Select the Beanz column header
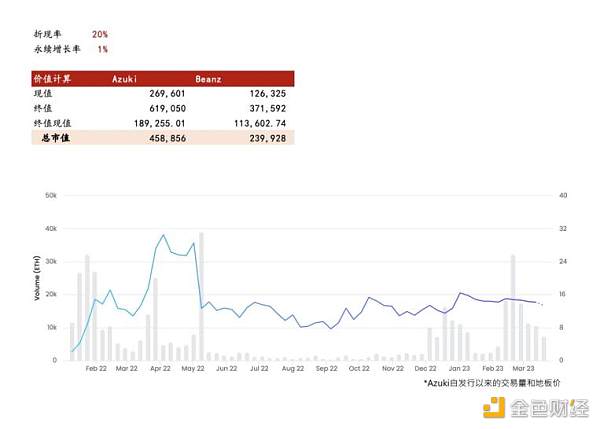Viewport: 600px width, 429px height. pyautogui.click(x=207, y=77)
